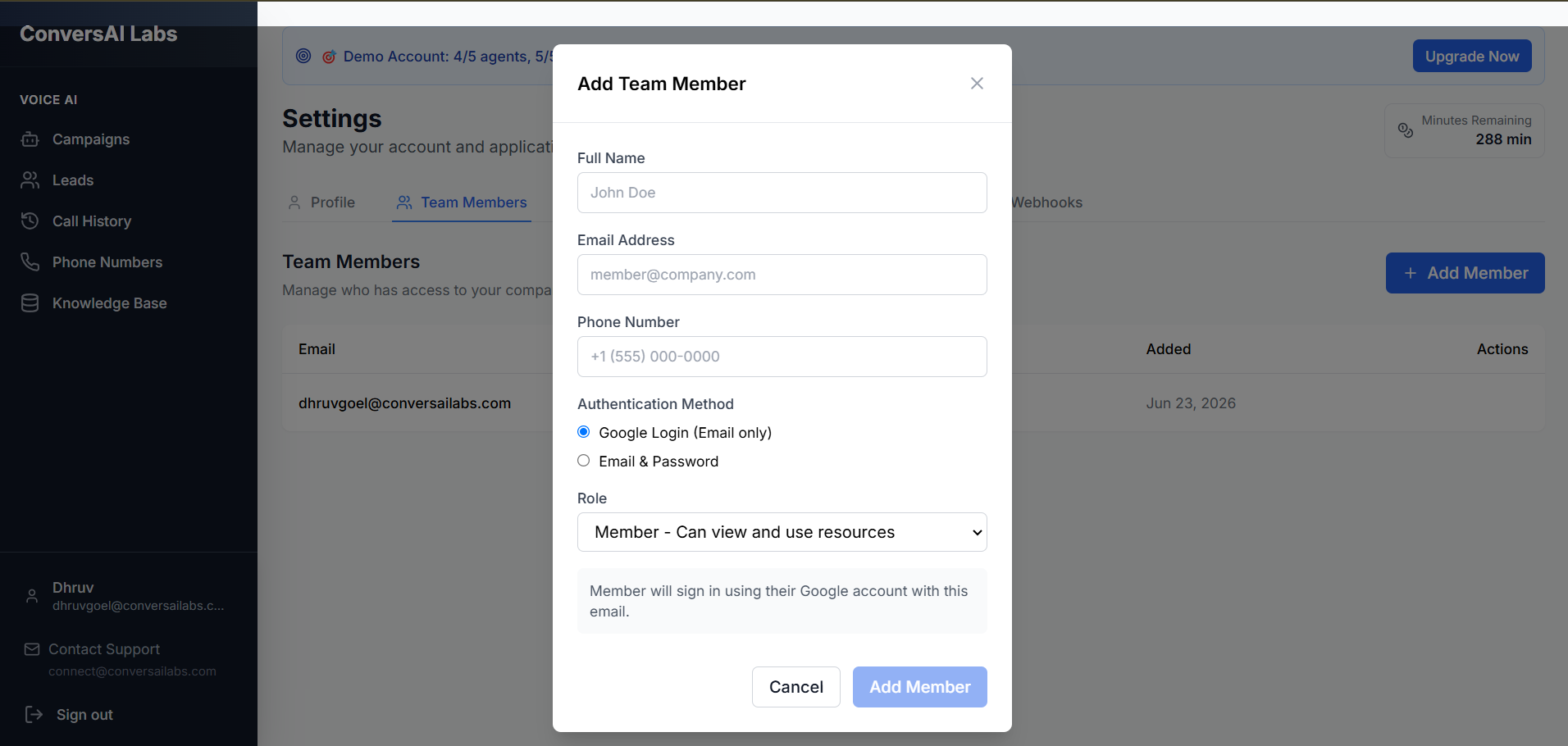
Task: Open the Role dropdown
Action: click(782, 532)
